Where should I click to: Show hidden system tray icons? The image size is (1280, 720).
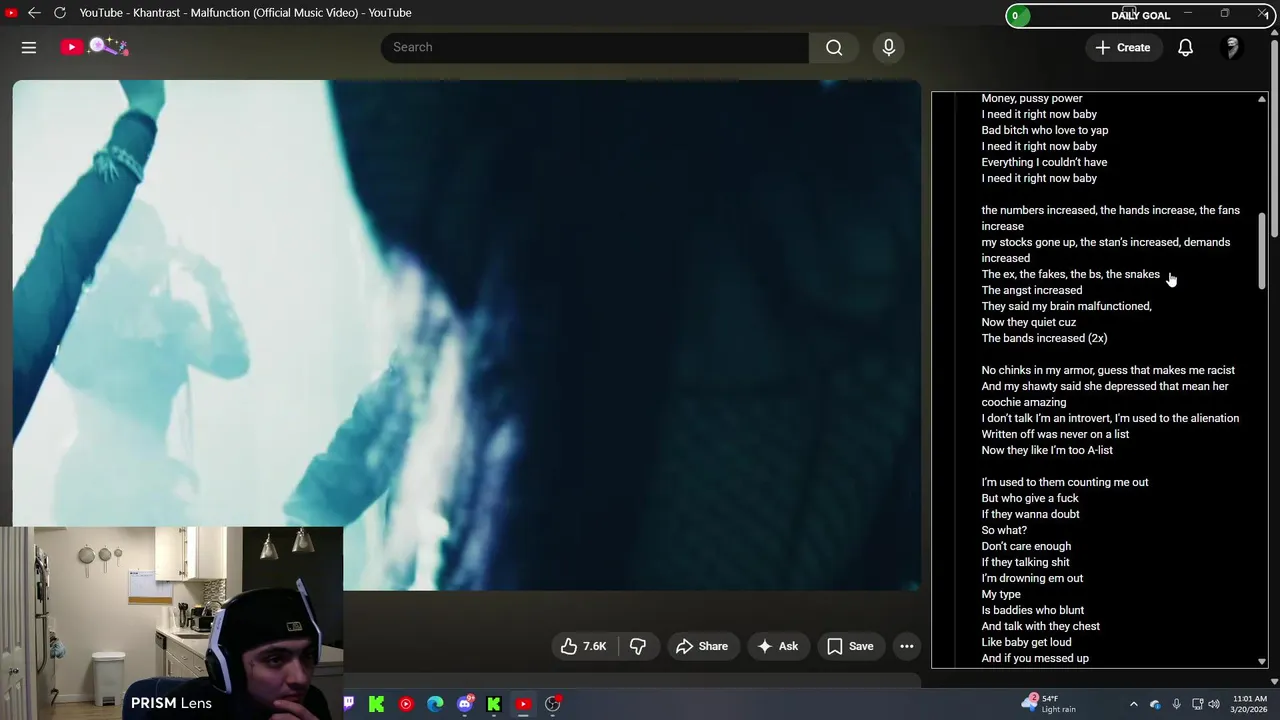[x=1133, y=704]
